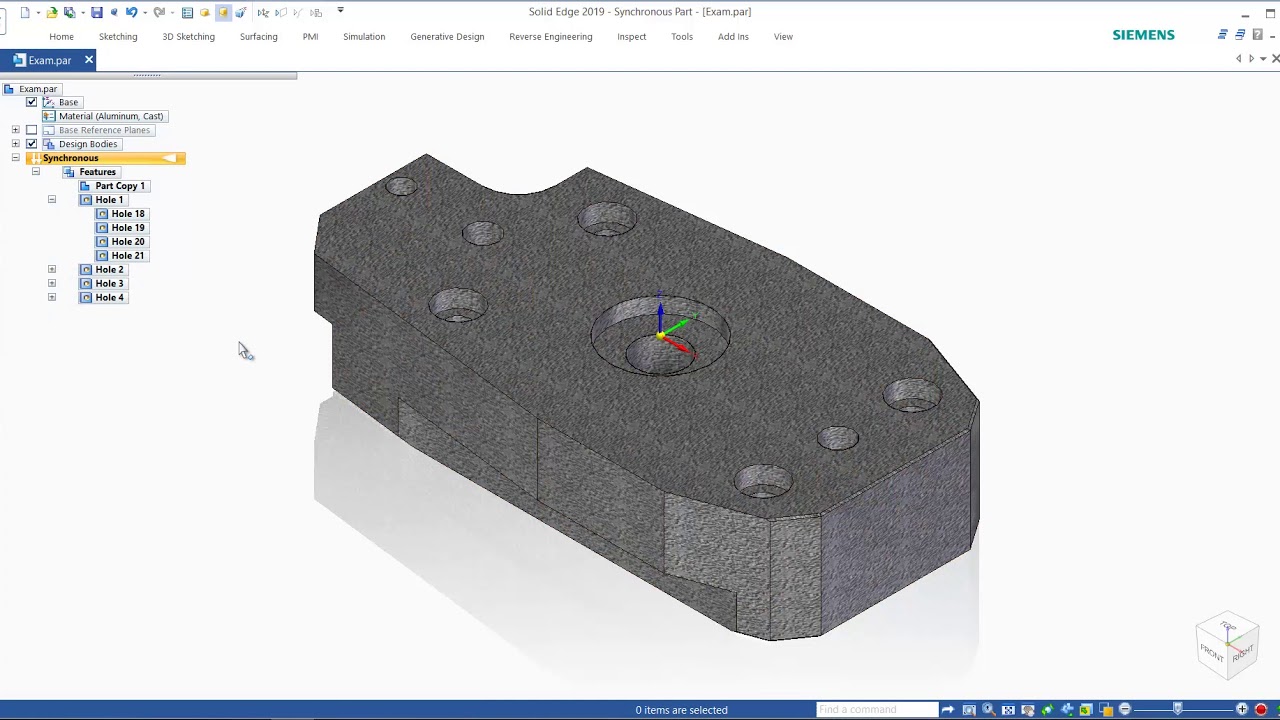Create a new document from the toolbar
The width and height of the screenshot is (1280, 720).
tap(25, 12)
